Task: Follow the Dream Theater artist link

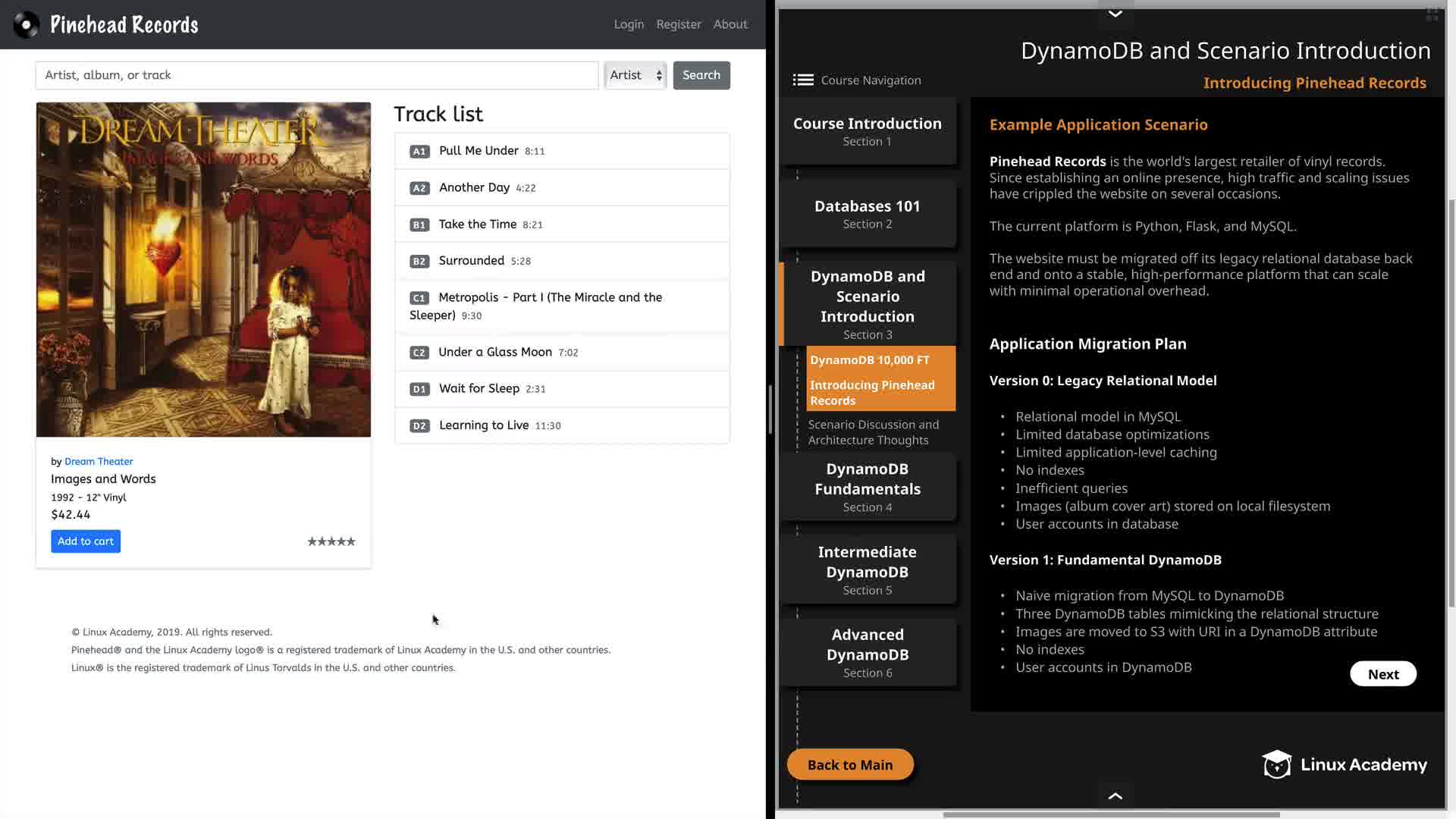Action: pos(99,462)
